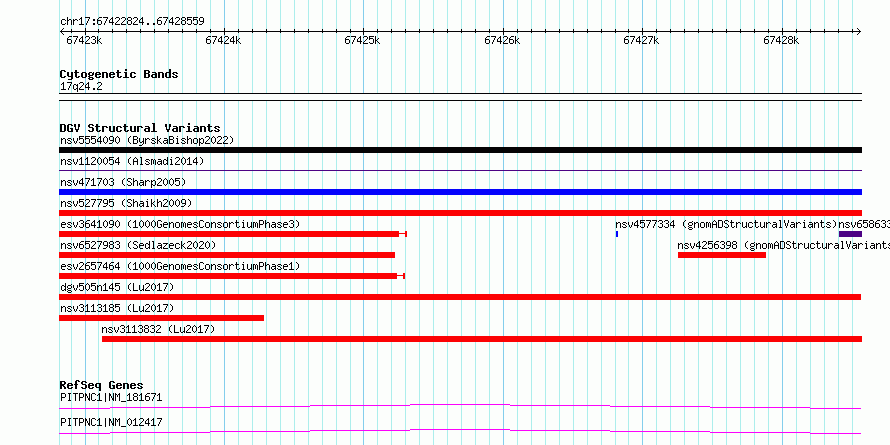The width and height of the screenshot is (890, 445).
Task: Click the 17q24.2 band label
Action: 81,86
